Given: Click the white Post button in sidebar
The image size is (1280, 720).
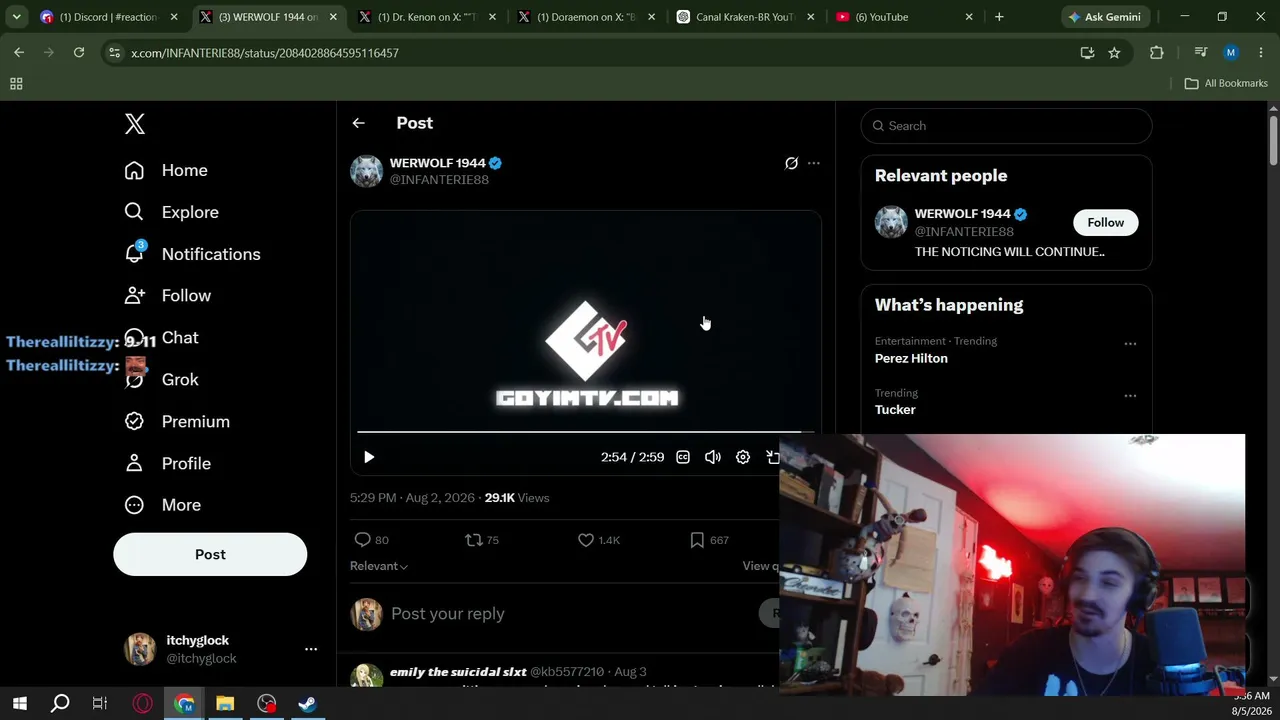Looking at the screenshot, I should pyautogui.click(x=210, y=554).
